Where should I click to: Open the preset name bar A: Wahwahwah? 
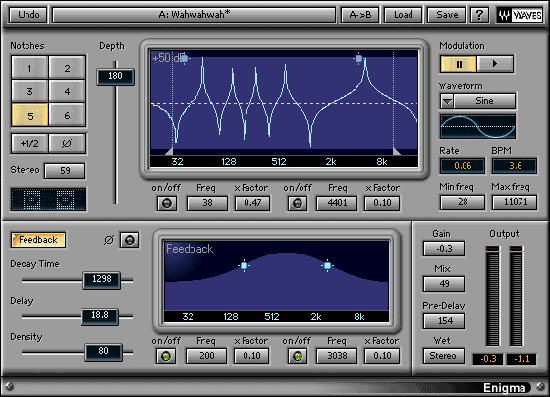[194, 15]
